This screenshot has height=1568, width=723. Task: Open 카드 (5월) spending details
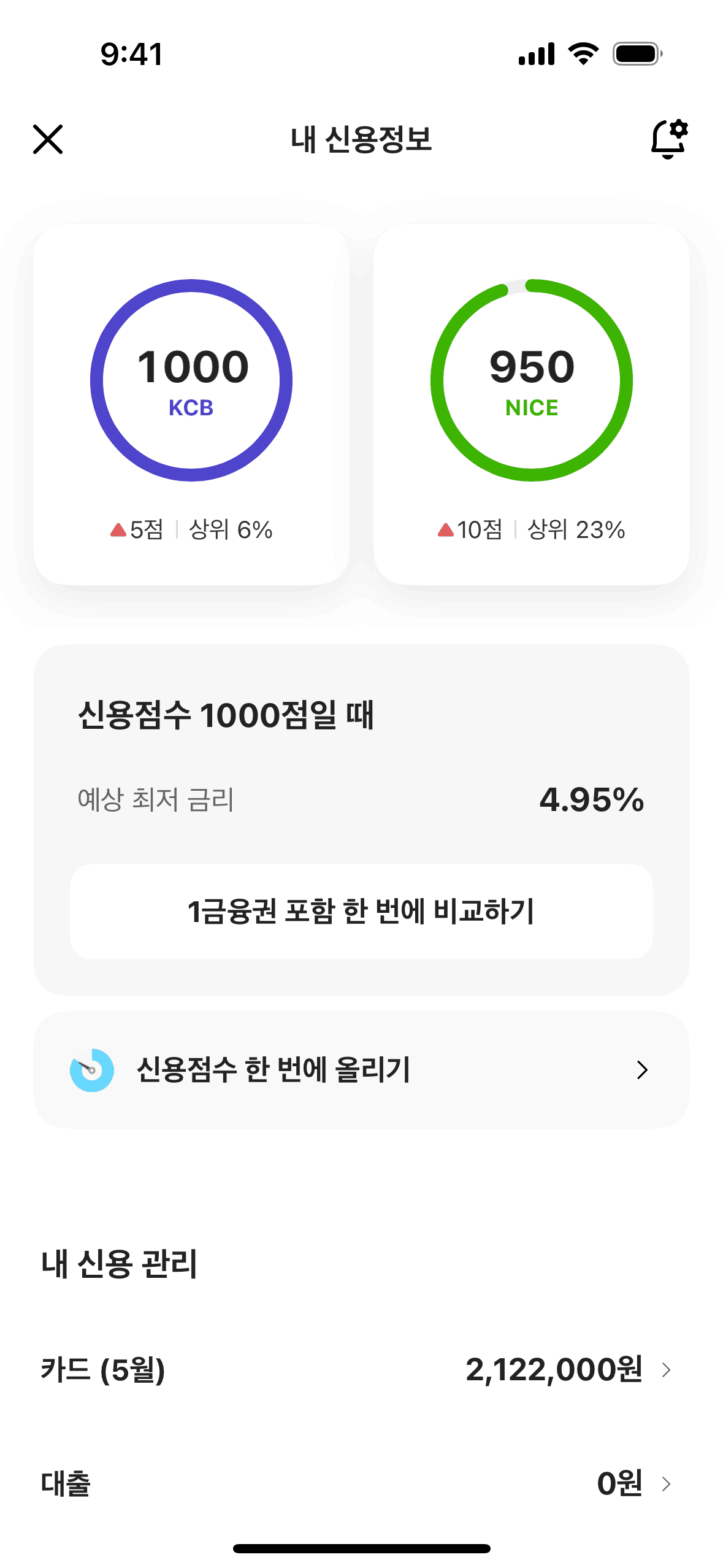coord(356,1370)
